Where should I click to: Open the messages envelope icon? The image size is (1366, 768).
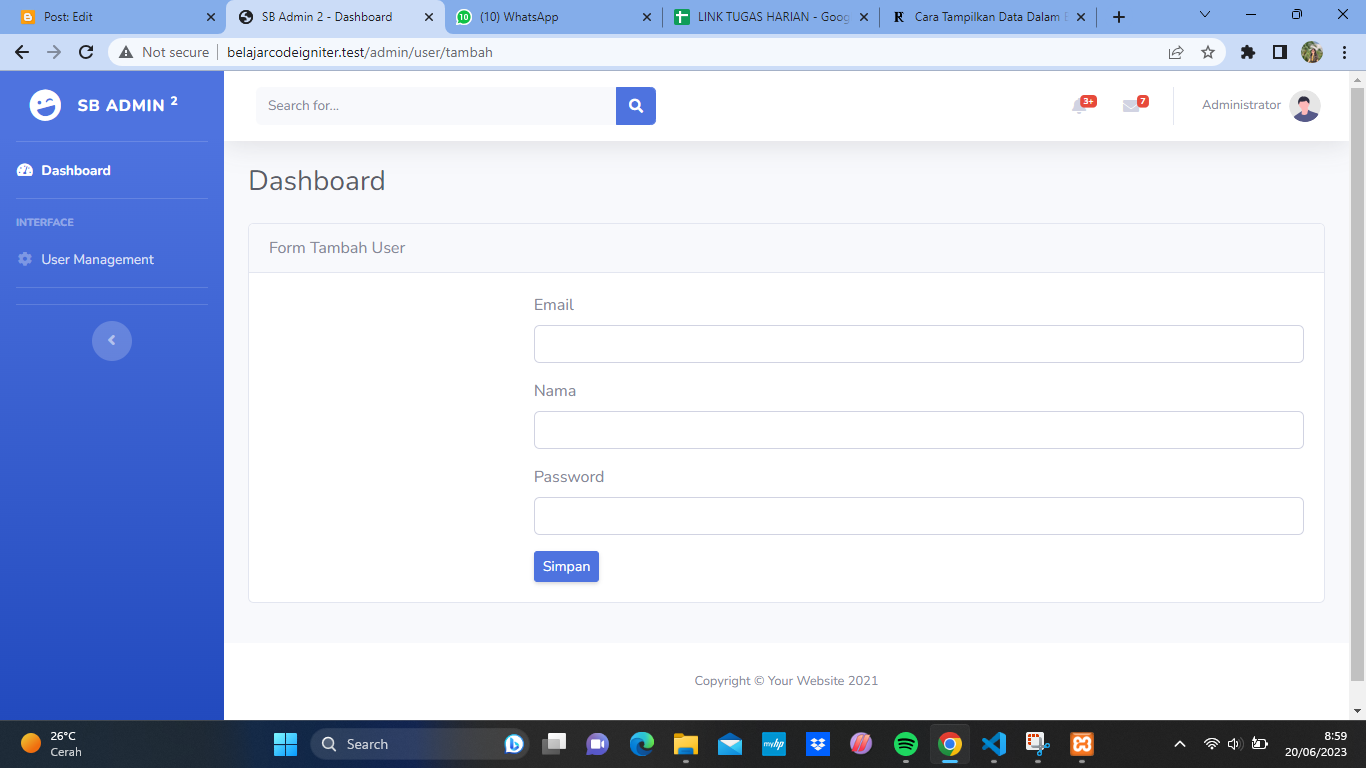(x=1131, y=106)
